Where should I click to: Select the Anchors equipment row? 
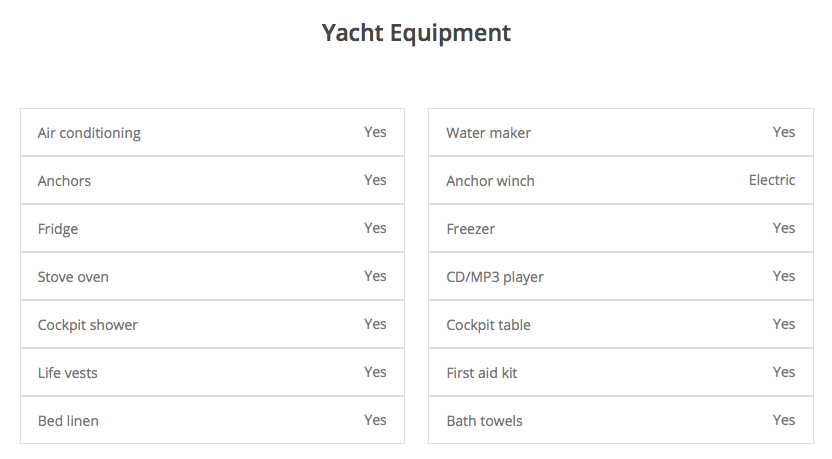(212, 180)
